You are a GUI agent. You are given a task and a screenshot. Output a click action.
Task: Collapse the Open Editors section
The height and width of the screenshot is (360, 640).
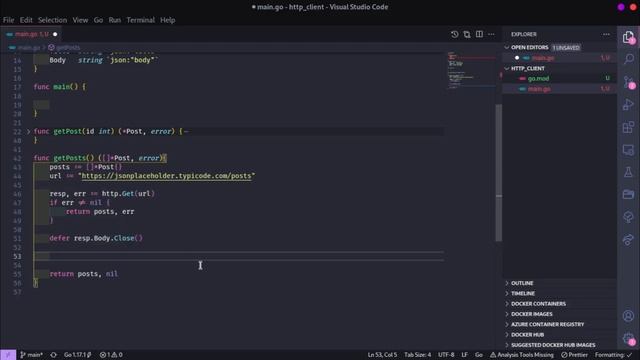pyautogui.click(x=507, y=47)
